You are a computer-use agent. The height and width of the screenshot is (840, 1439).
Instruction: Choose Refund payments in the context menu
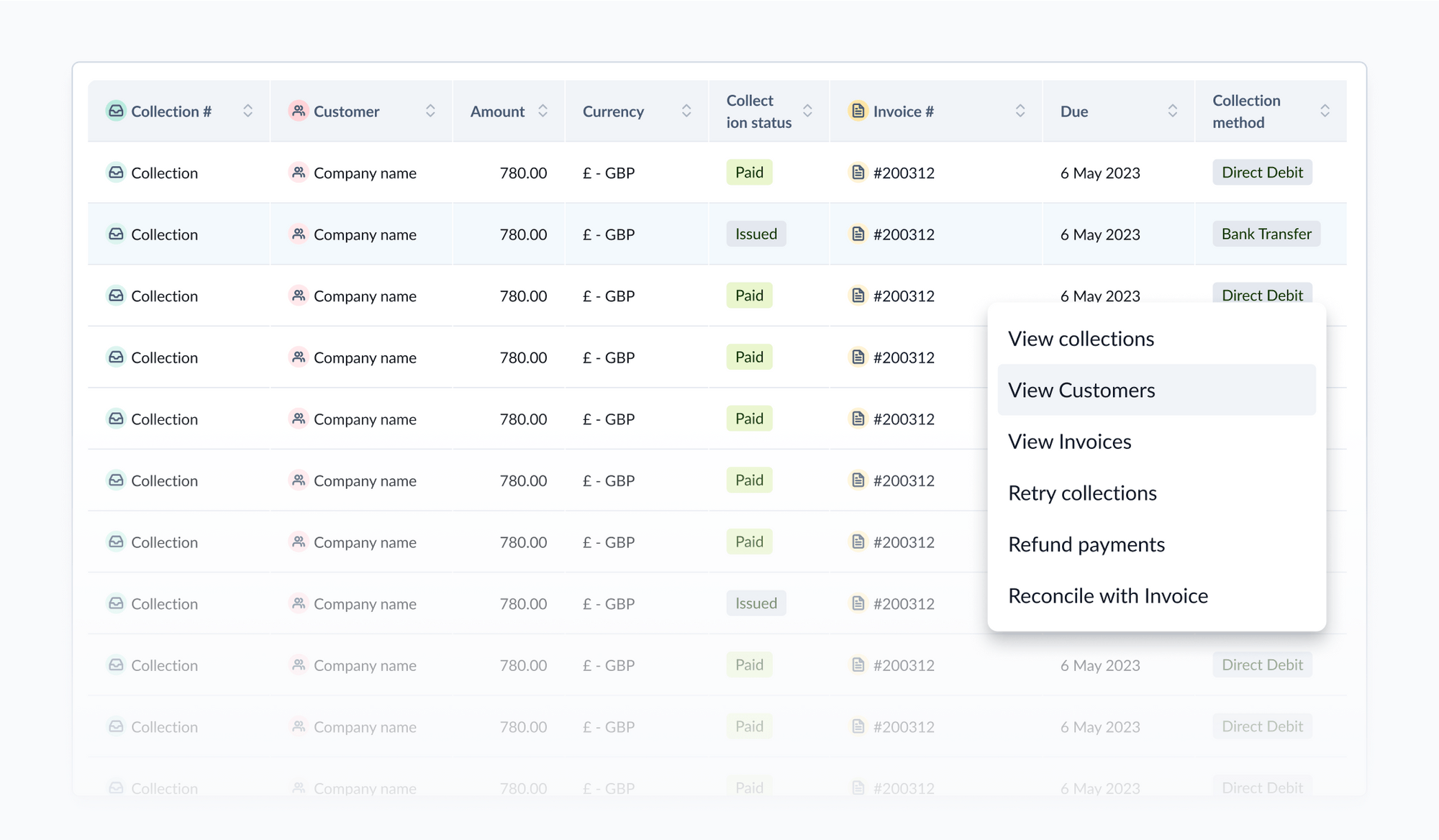1086,544
